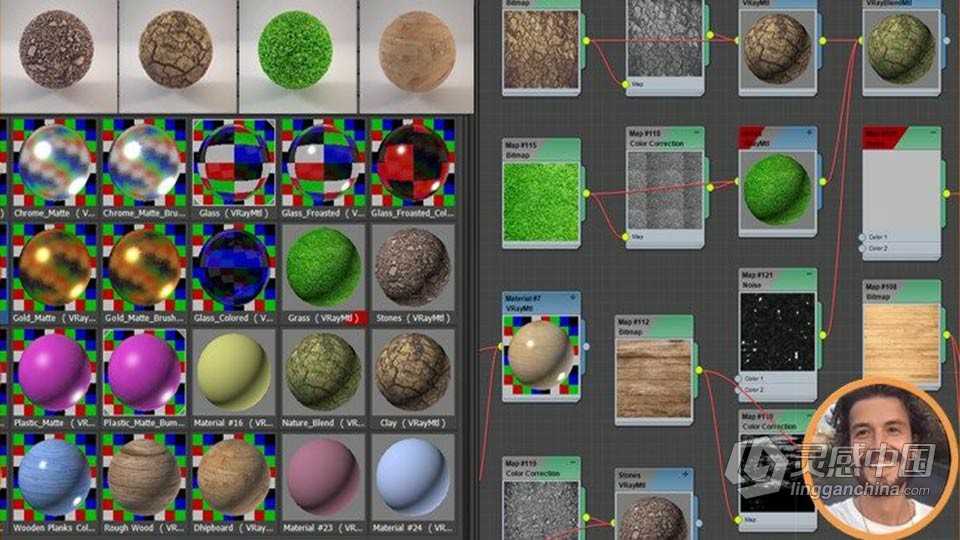
Task: Click the rendered stones sphere preview
Action: 56,50
